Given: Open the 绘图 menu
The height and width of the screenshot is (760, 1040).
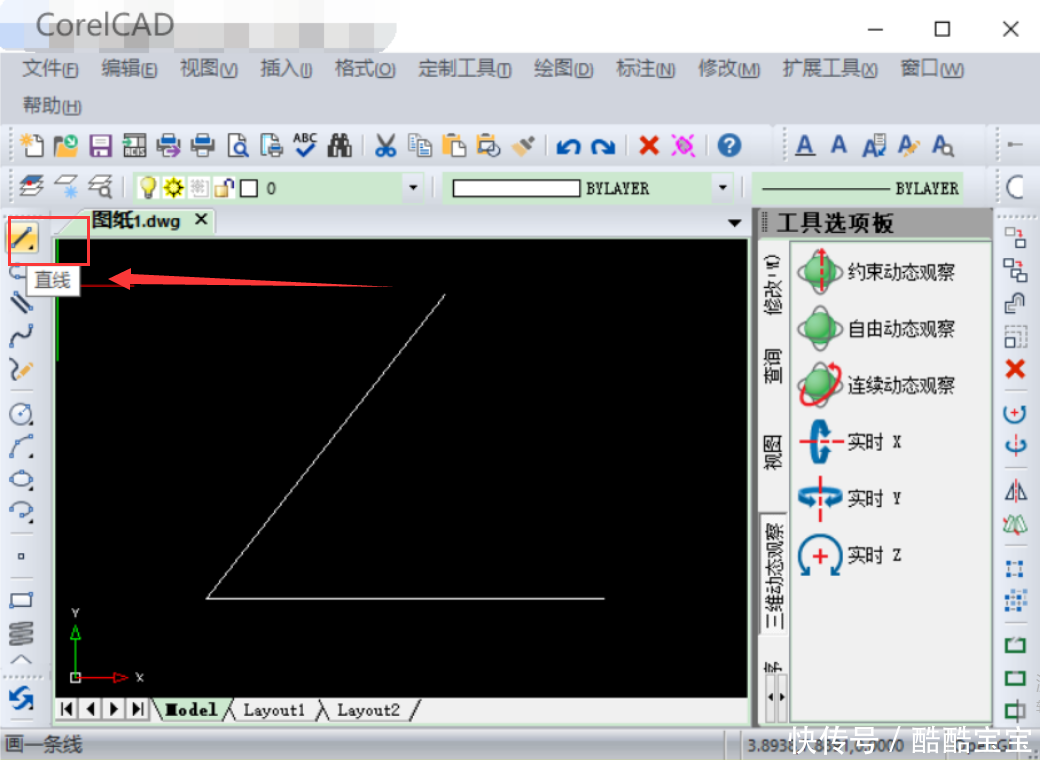Looking at the screenshot, I should (564, 68).
